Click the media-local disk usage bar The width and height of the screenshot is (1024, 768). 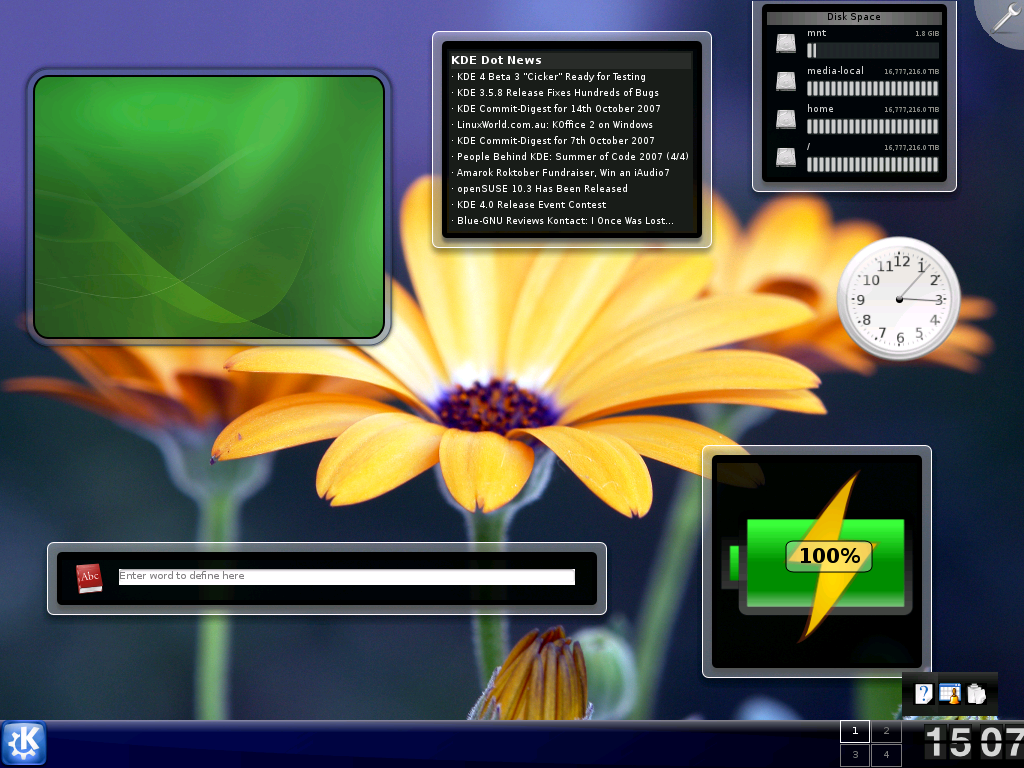pyautogui.click(x=872, y=88)
